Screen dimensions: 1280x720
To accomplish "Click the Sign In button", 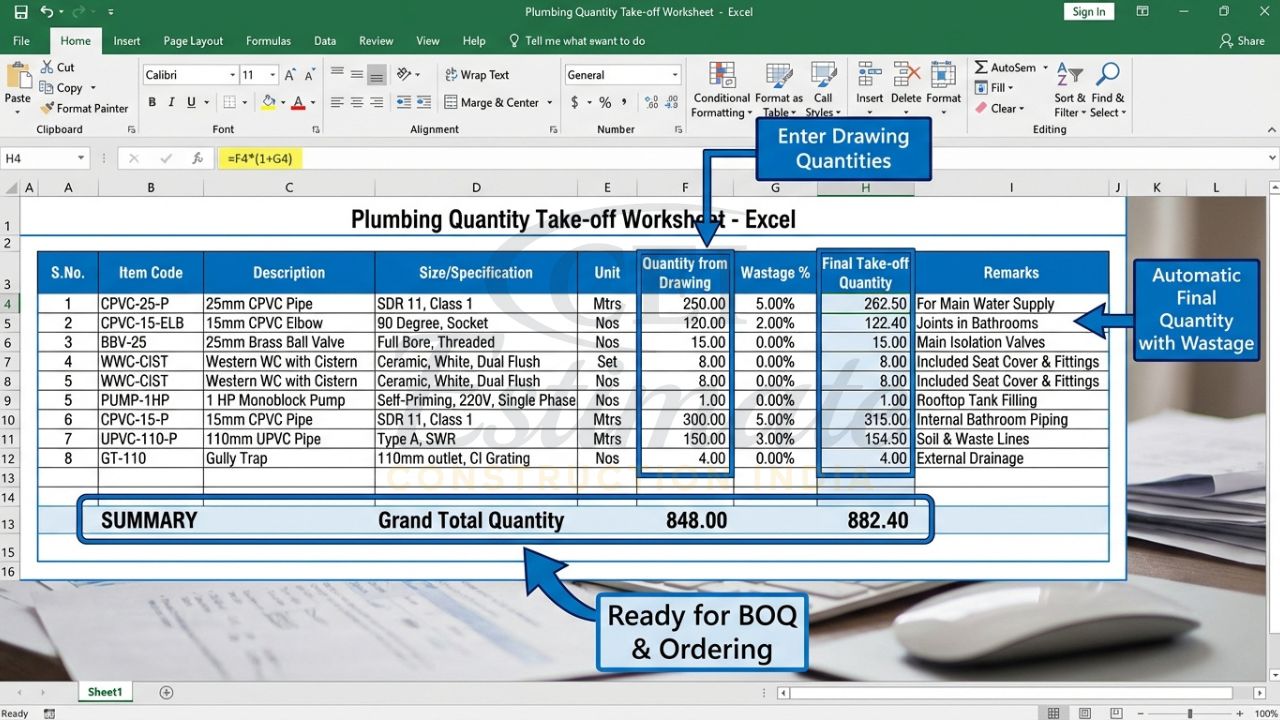I will [x=1088, y=11].
